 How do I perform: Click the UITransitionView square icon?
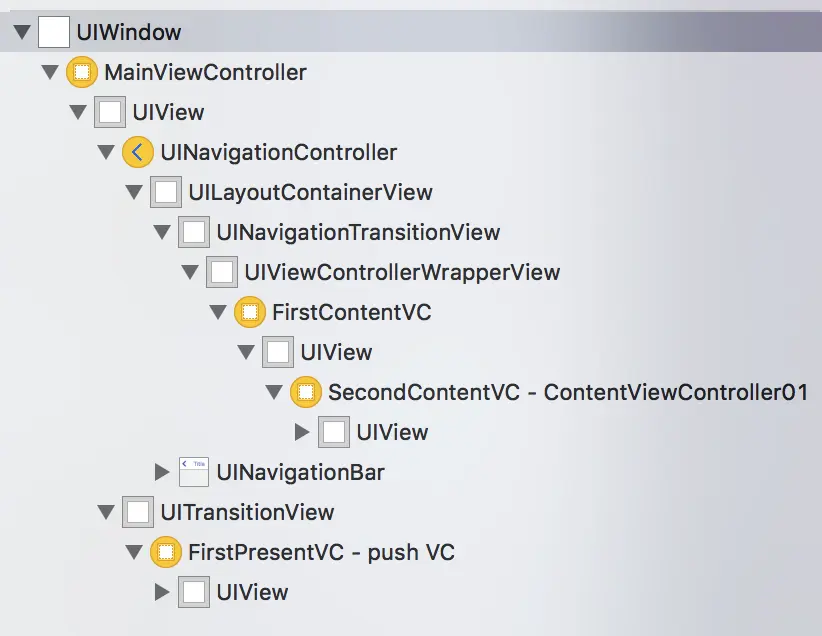tap(138, 512)
